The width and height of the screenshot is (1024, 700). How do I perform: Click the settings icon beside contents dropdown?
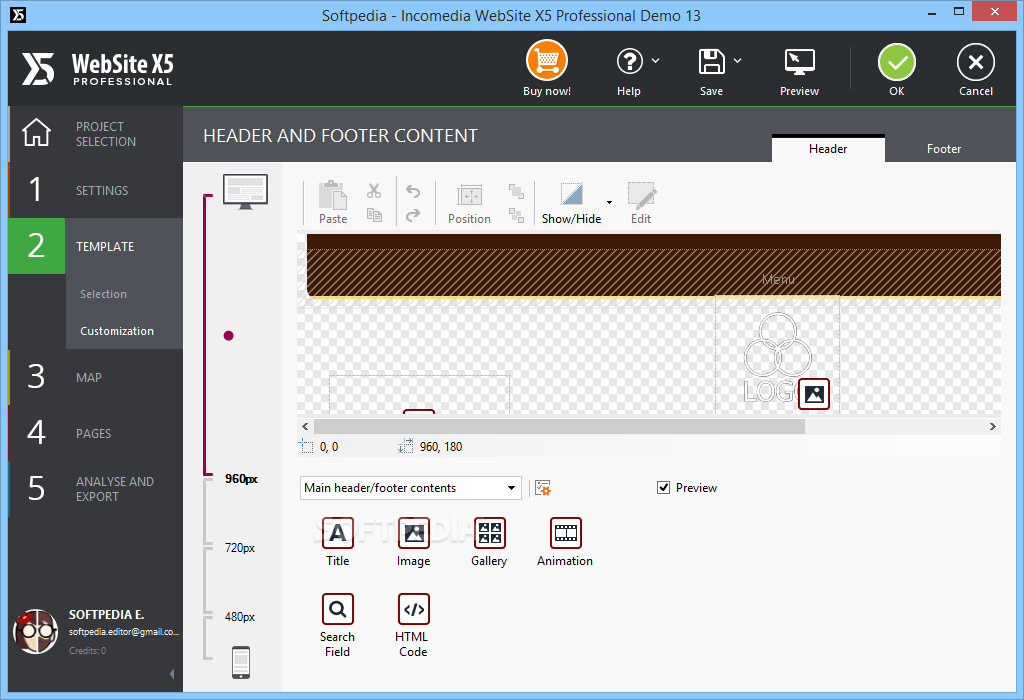click(x=543, y=488)
